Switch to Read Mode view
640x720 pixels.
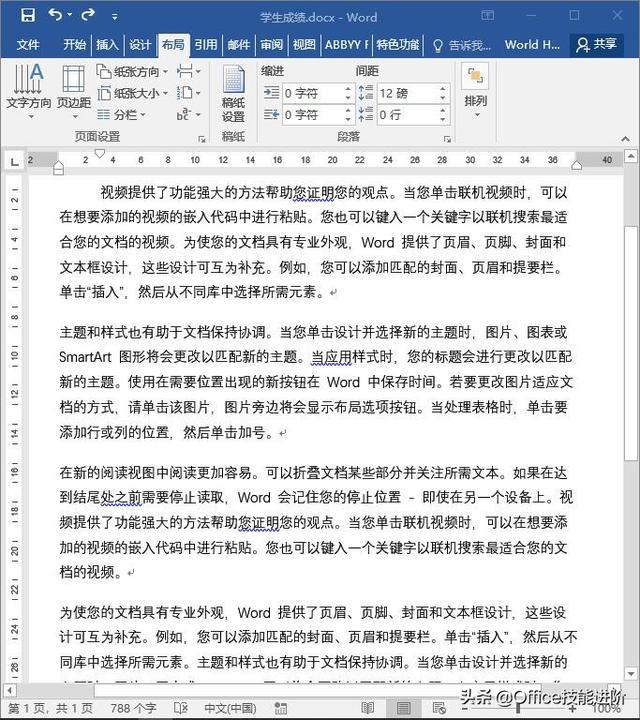pos(368,708)
